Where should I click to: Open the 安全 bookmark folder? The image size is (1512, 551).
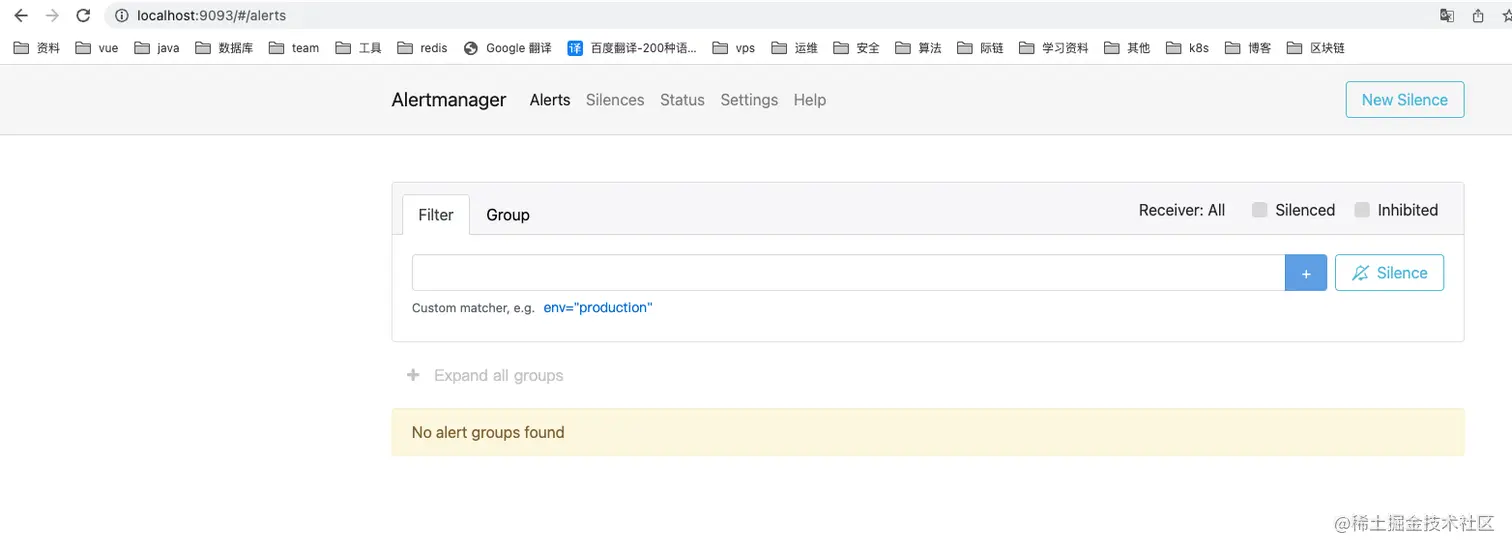coord(857,48)
